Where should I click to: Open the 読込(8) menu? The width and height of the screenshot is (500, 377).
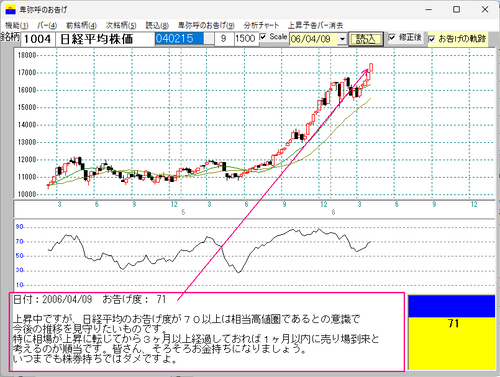coord(157,25)
